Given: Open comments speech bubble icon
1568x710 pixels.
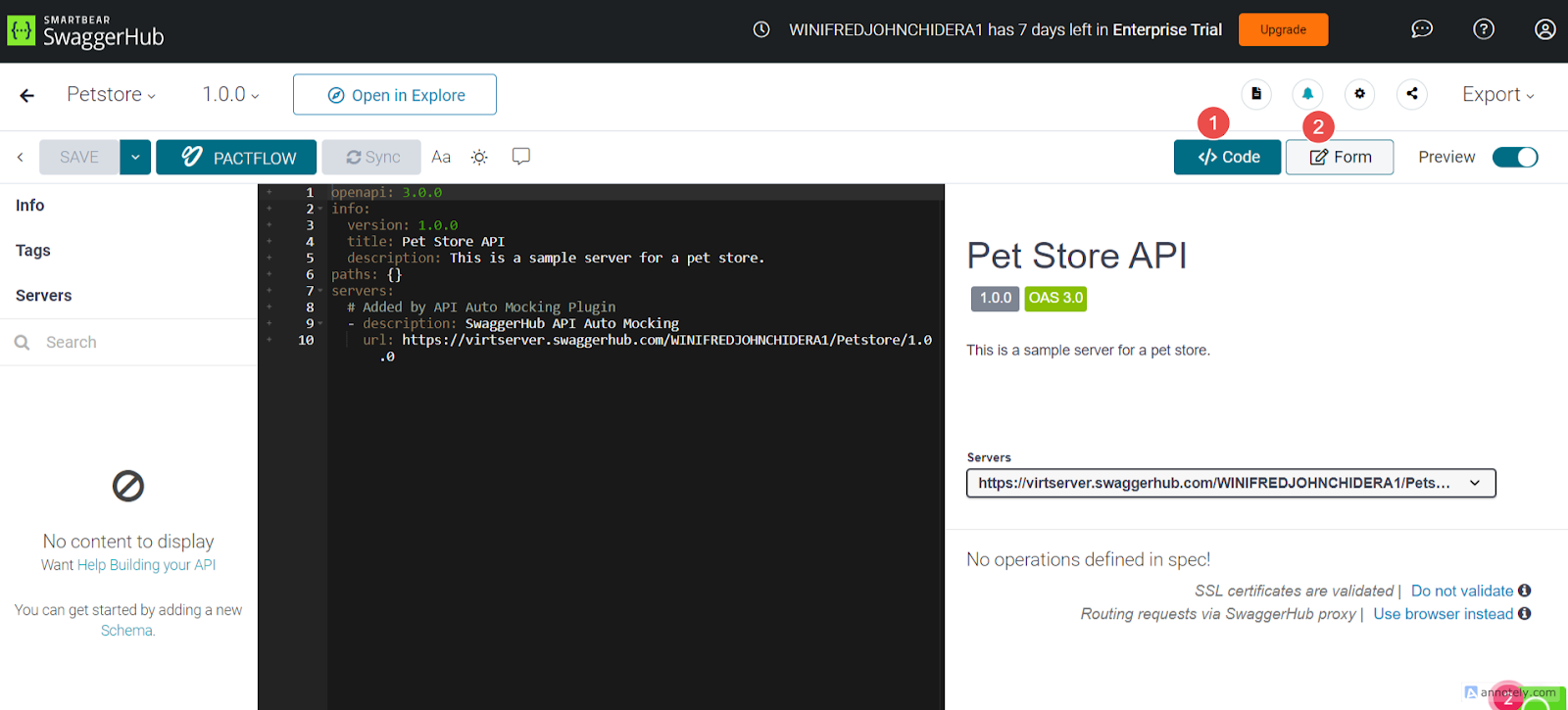Looking at the screenshot, I should tap(521, 157).
